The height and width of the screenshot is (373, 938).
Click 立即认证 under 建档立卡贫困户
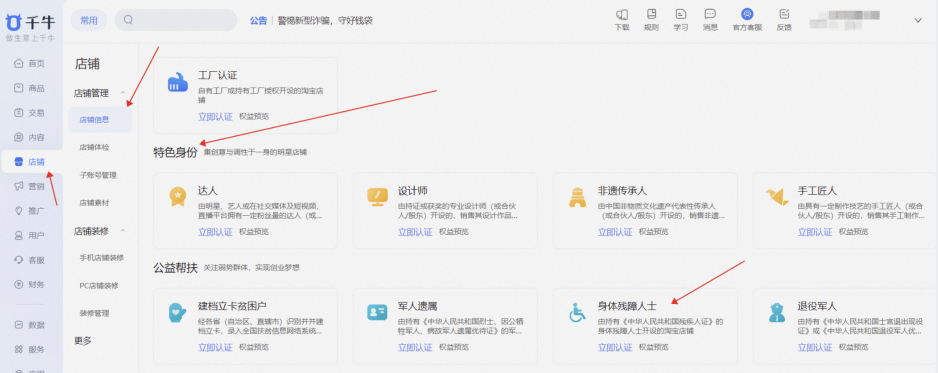[x=215, y=347]
